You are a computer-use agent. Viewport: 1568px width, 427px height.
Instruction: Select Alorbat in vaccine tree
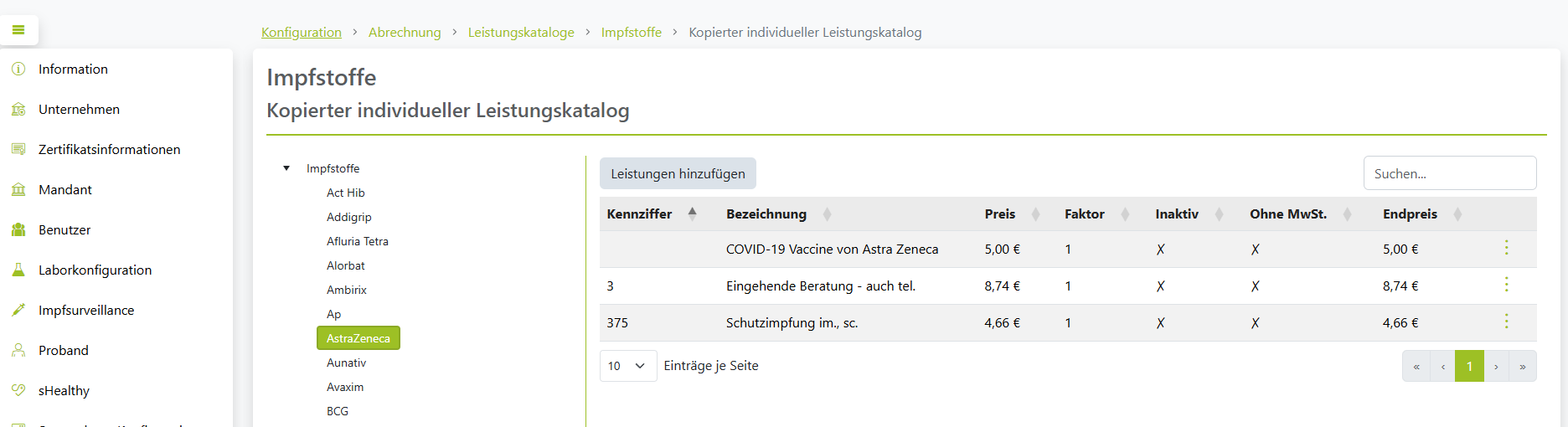[346, 265]
